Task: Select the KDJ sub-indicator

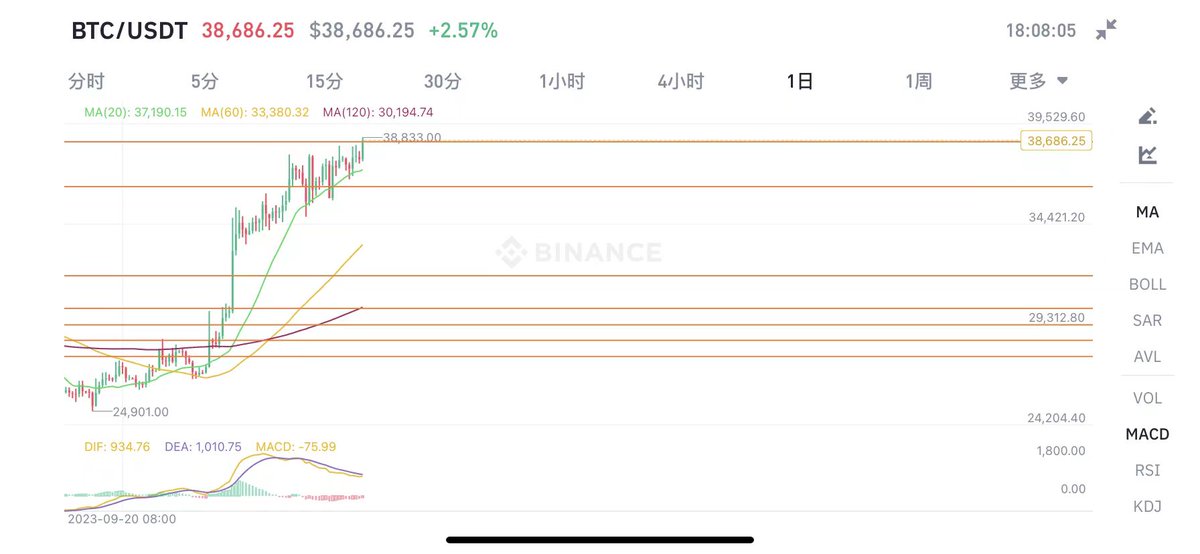Action: tap(1147, 506)
